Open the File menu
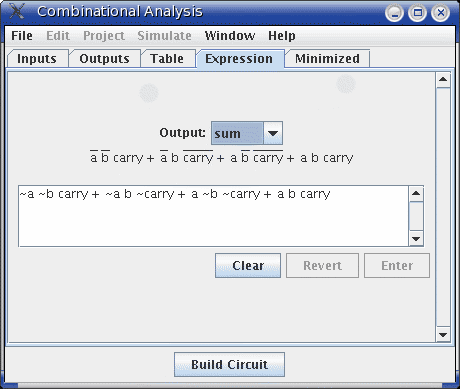460x389 pixels. click(22, 36)
